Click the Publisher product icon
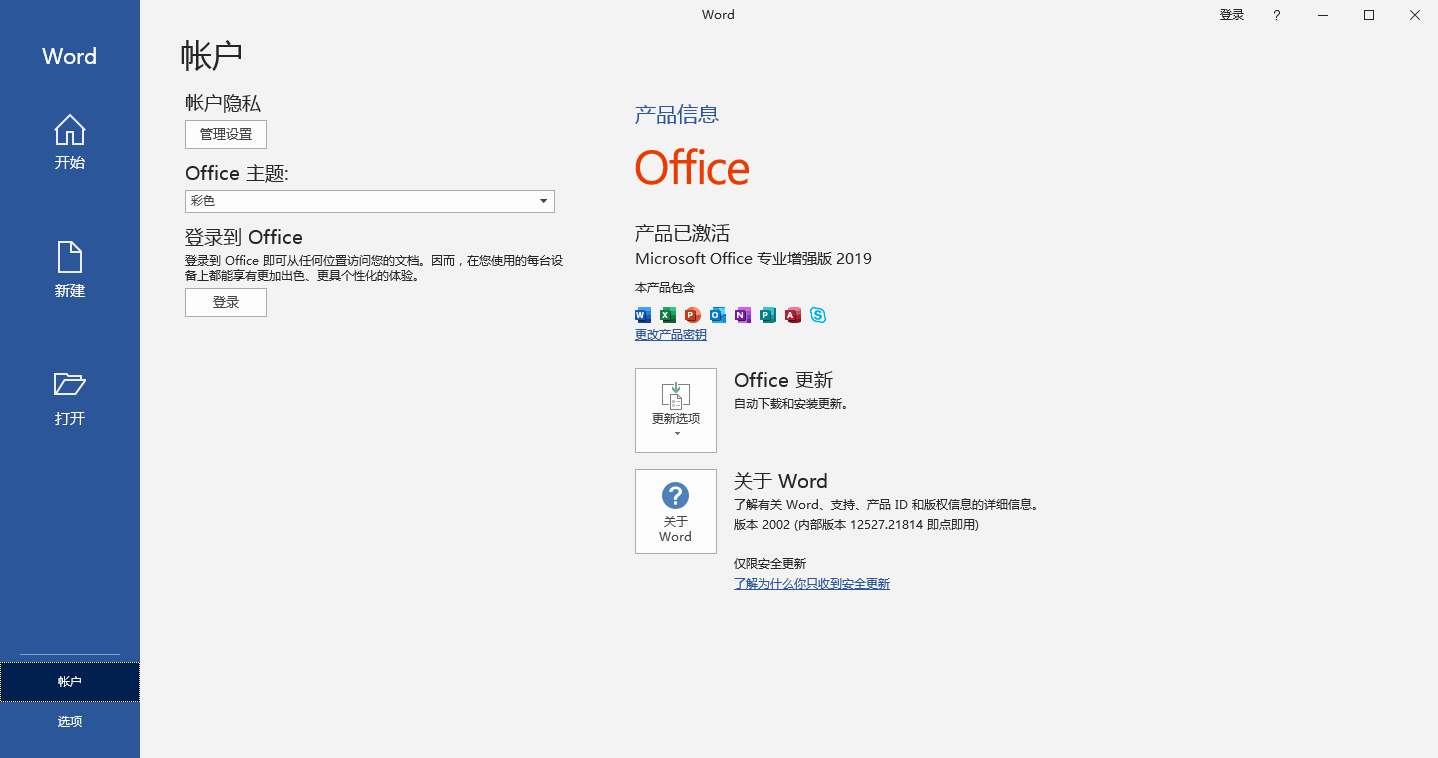This screenshot has width=1438, height=758. point(768,315)
